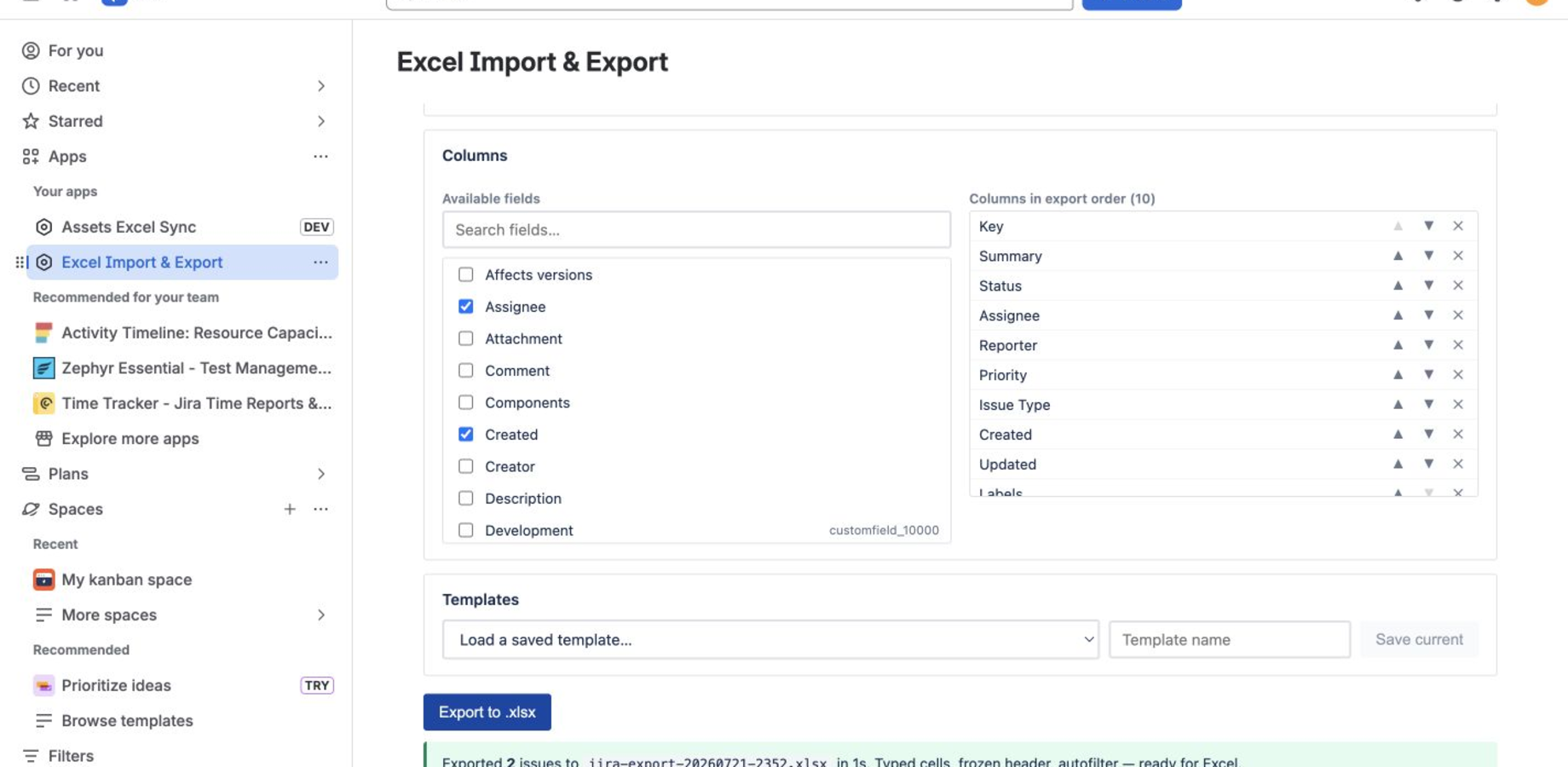Open Spaces section in sidebar
Screen dimensions: 1568x767
pos(76,509)
